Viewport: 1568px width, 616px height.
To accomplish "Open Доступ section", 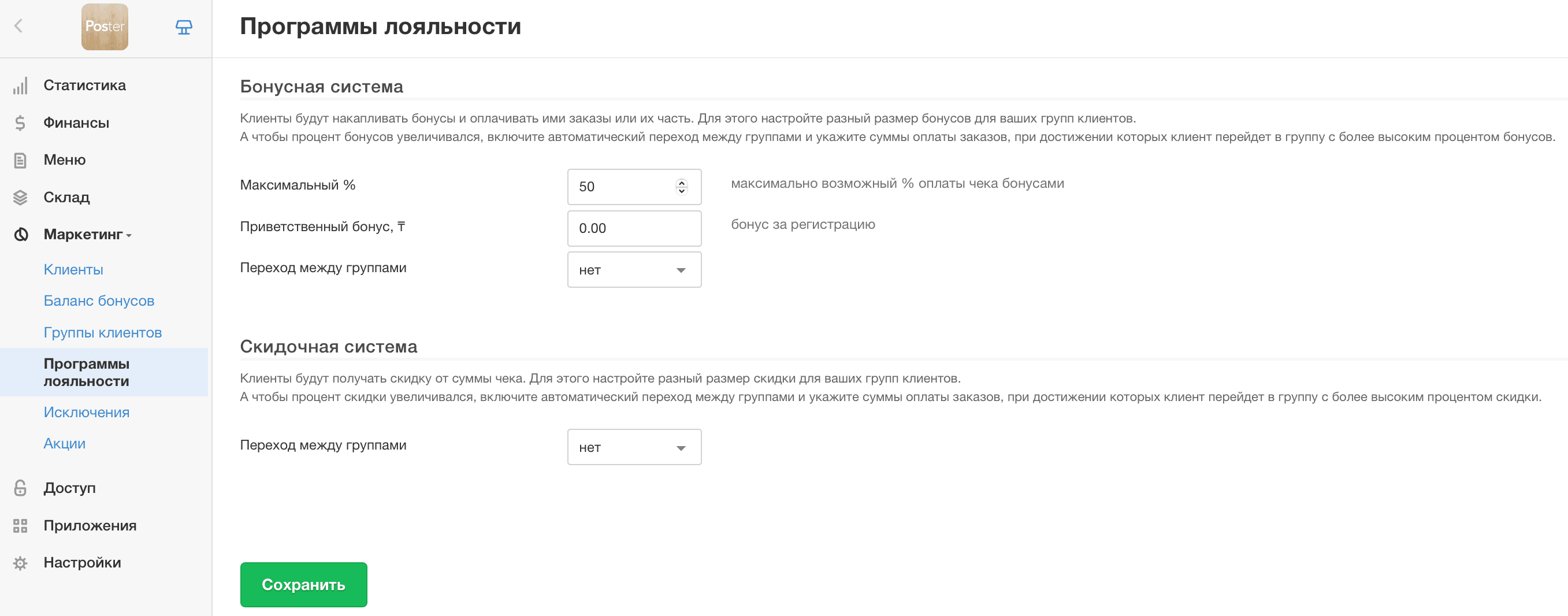I will (x=69, y=488).
